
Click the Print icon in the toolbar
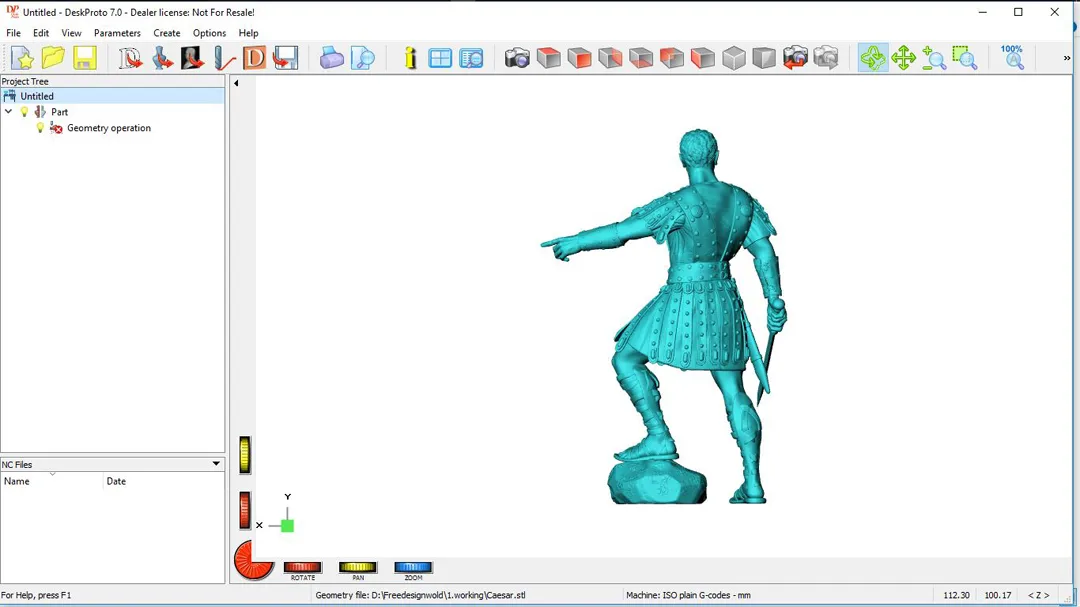tap(331, 58)
